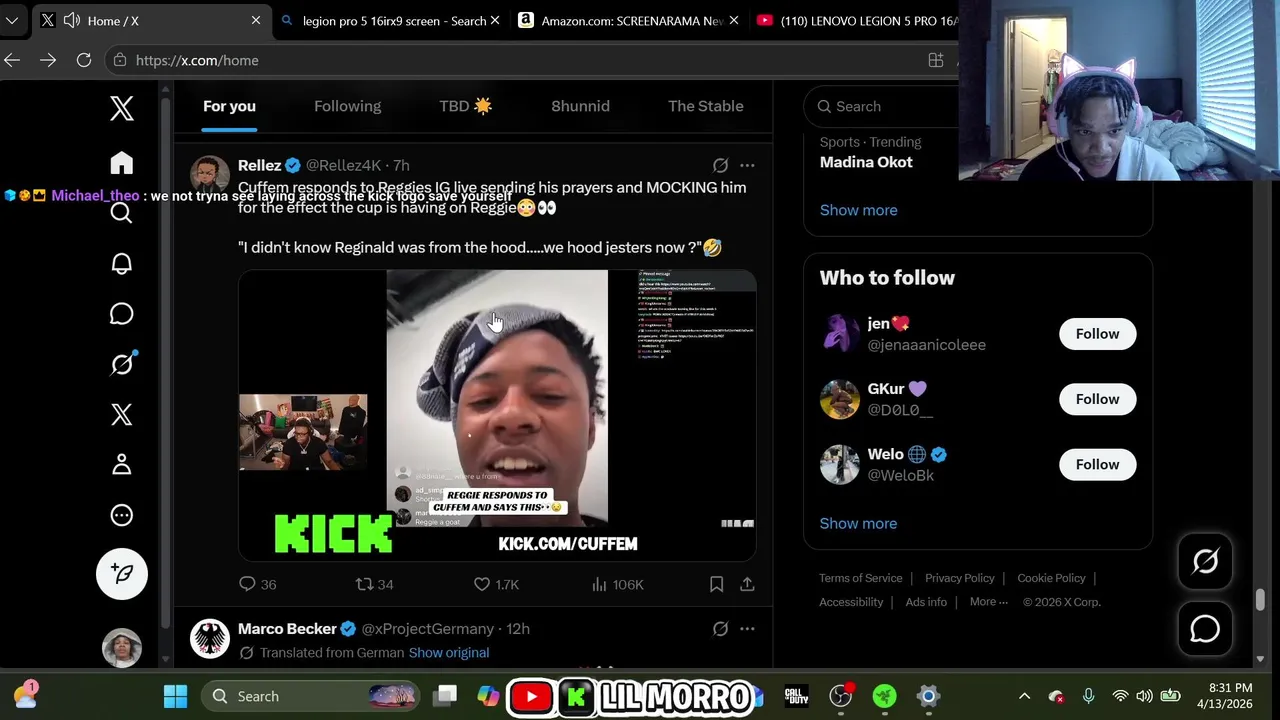Bookmark the Rellez post
The height and width of the screenshot is (720, 1280).
[716, 584]
